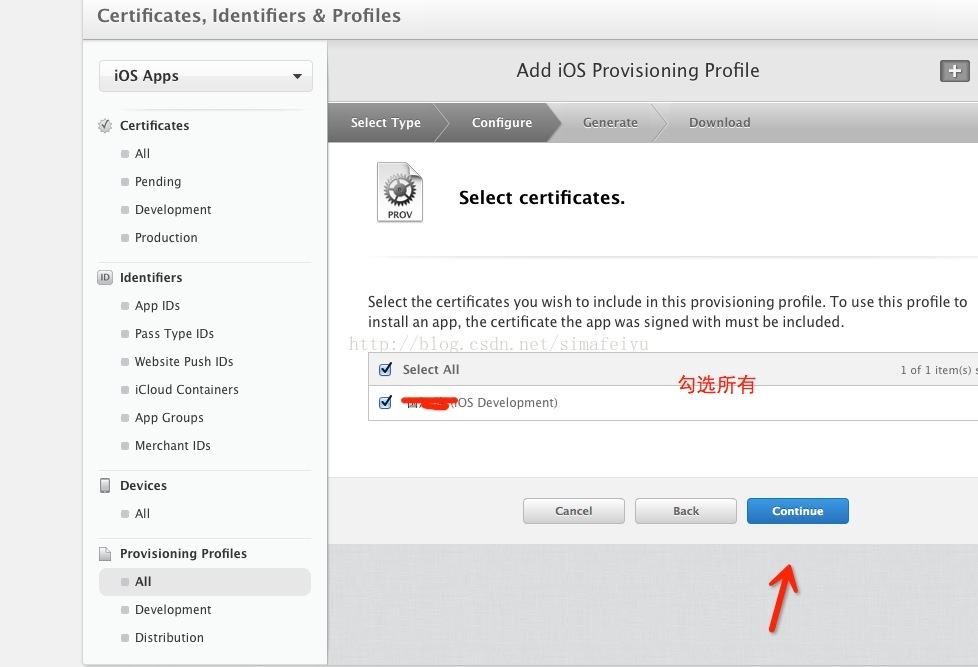Image resolution: width=978 pixels, height=667 pixels.
Task: Click the Provisioning Profiles section heading
Action: [x=183, y=553]
